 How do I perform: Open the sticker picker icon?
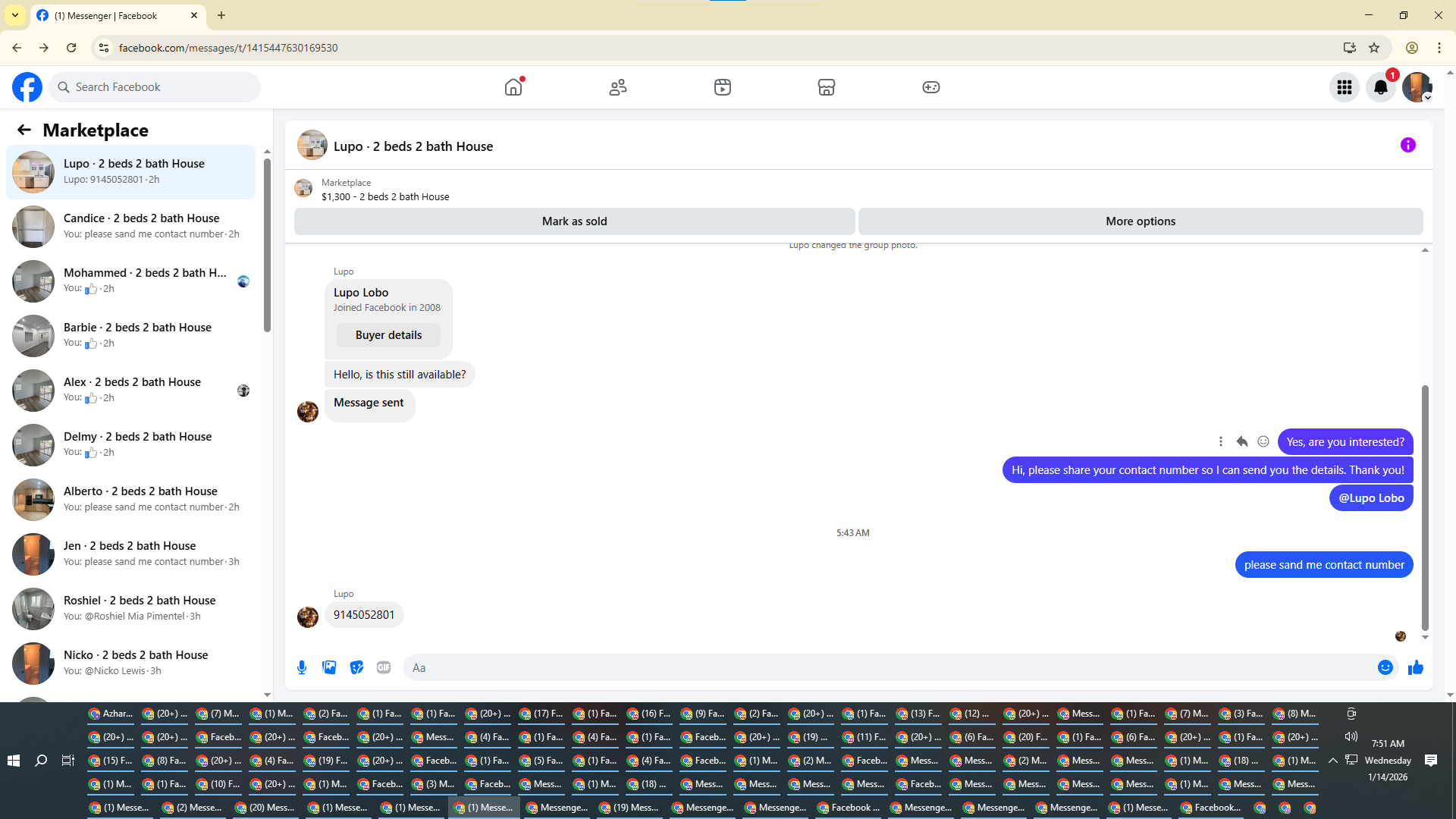tap(356, 667)
